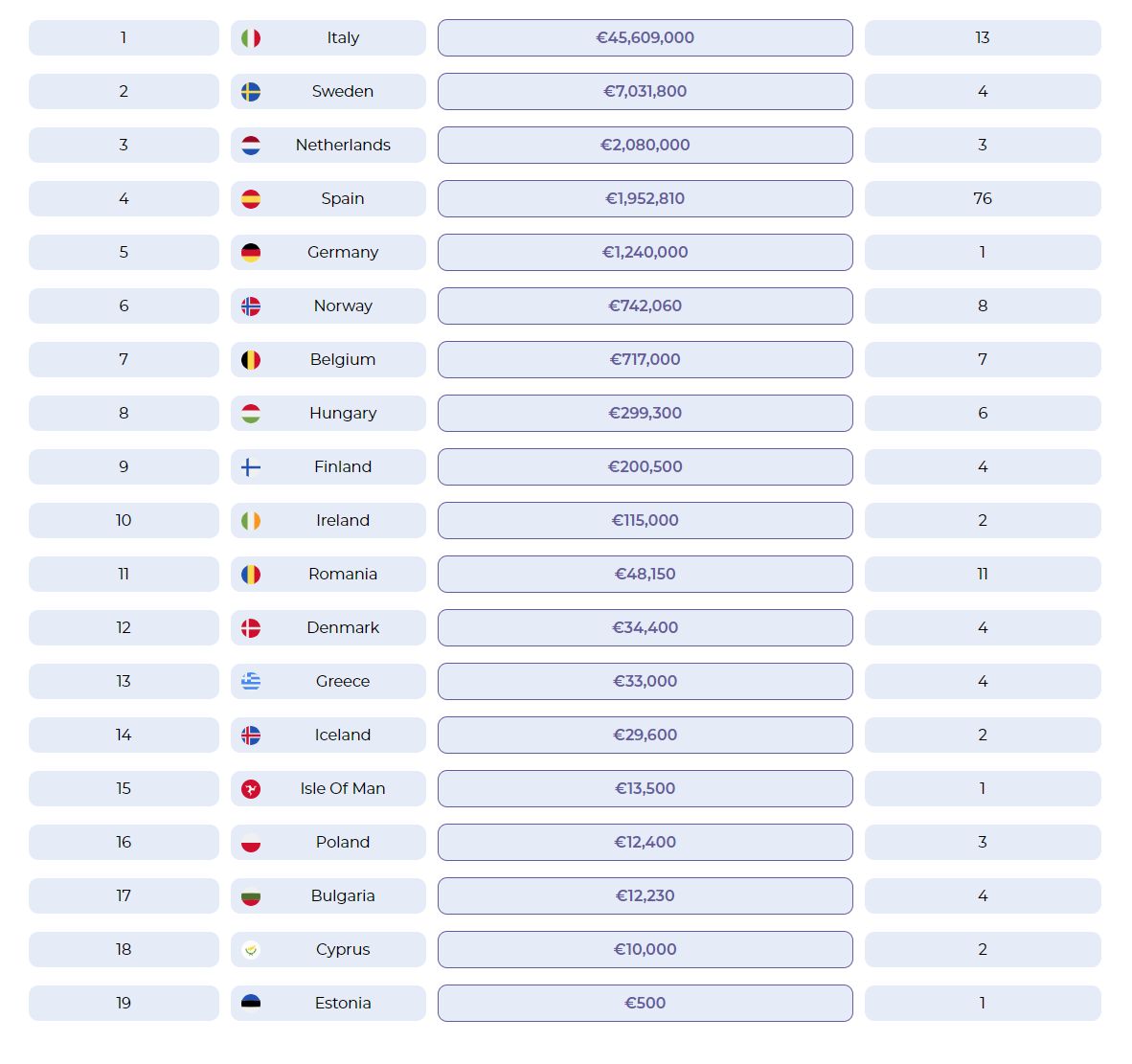Screen dimensions: 1132x1064
Task: Click the Sweden flag icon
Action: point(251,92)
